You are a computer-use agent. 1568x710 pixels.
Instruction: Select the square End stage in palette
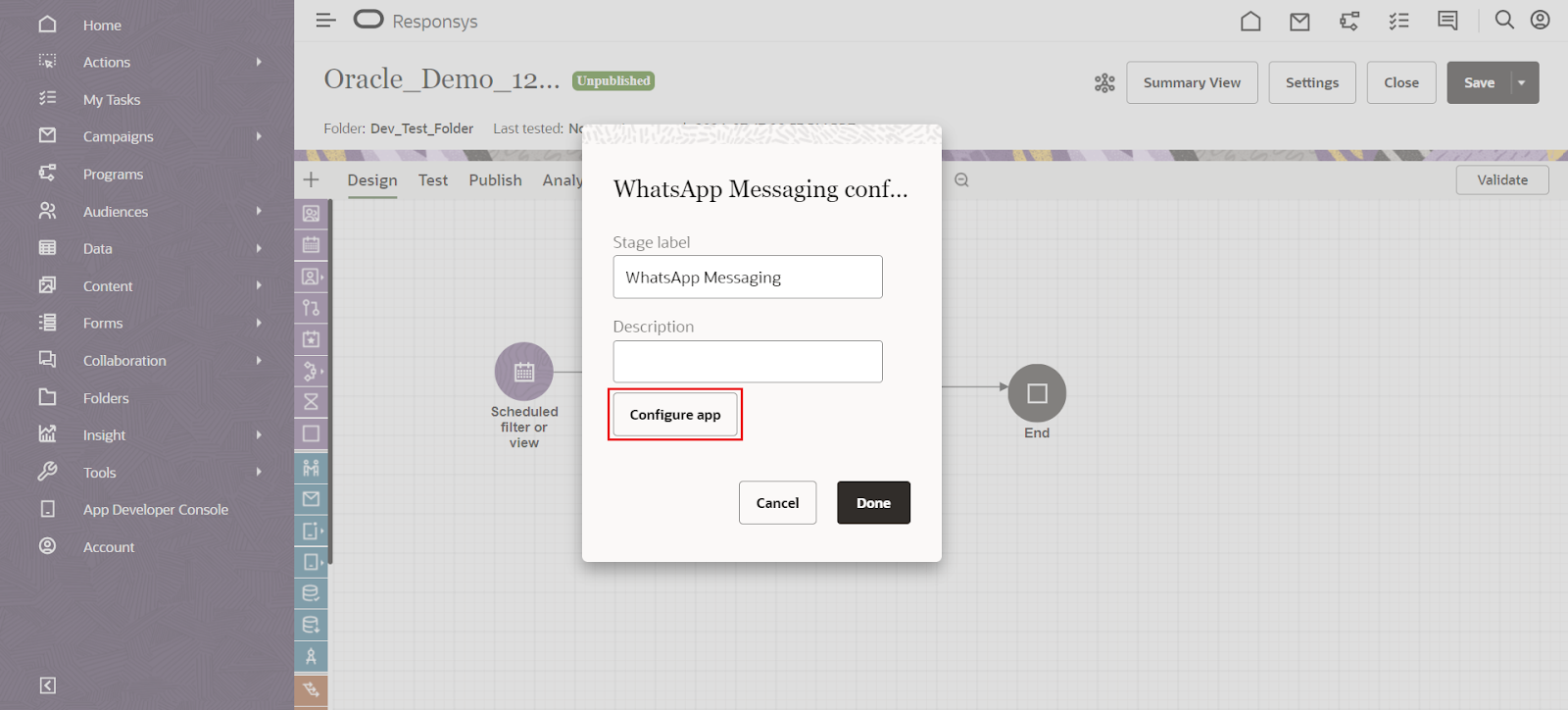click(x=311, y=433)
